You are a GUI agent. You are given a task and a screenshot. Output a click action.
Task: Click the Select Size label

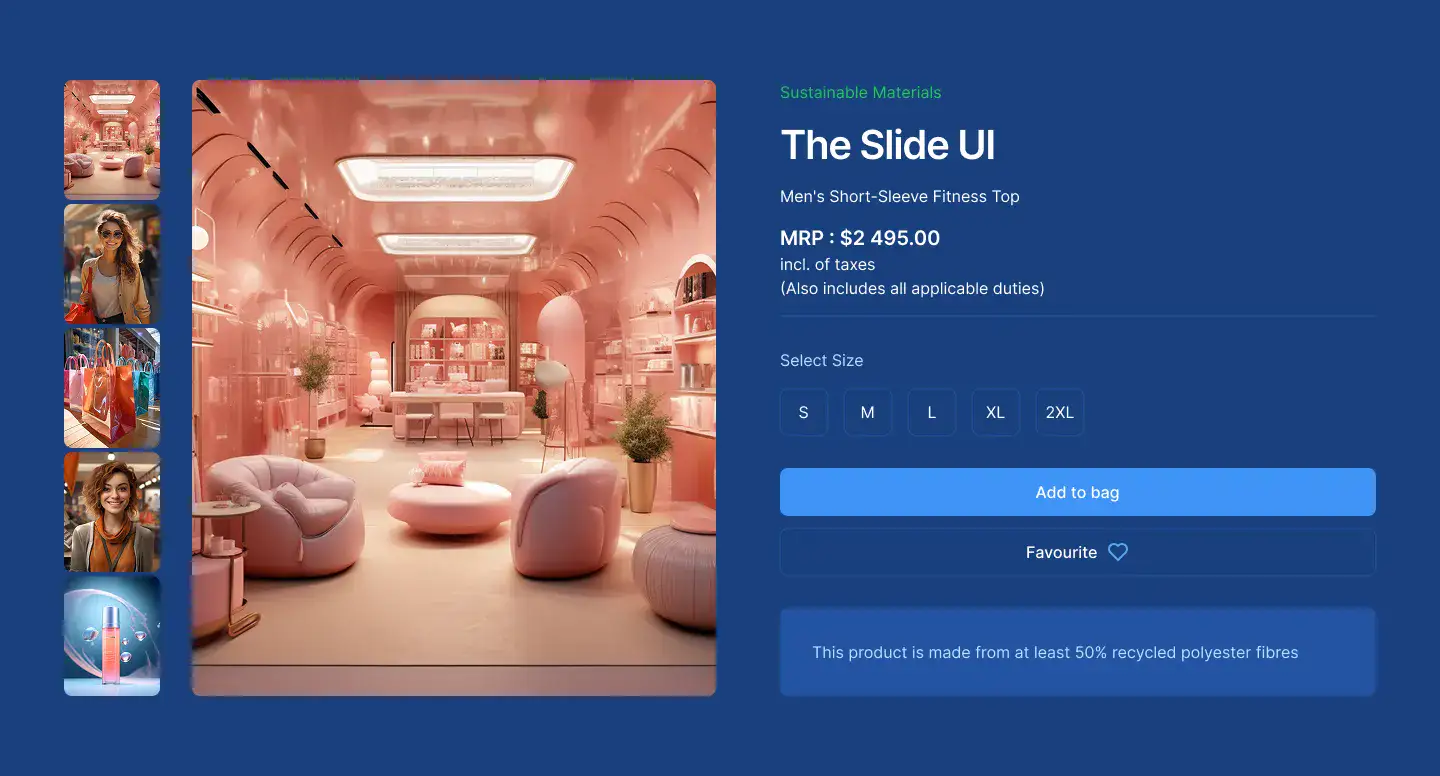[822, 360]
